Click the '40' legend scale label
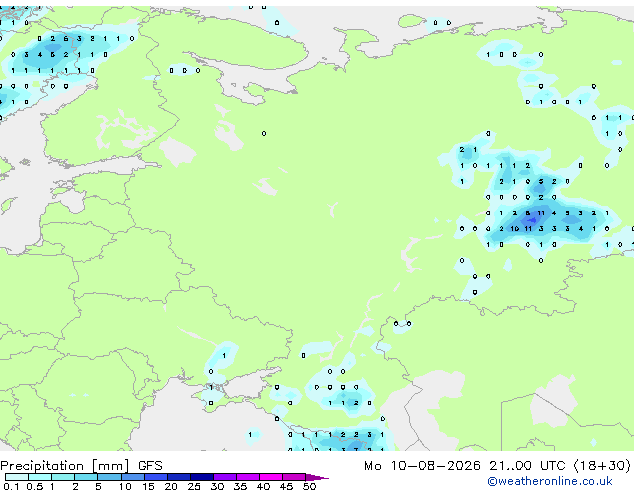The image size is (634, 490). point(263,486)
